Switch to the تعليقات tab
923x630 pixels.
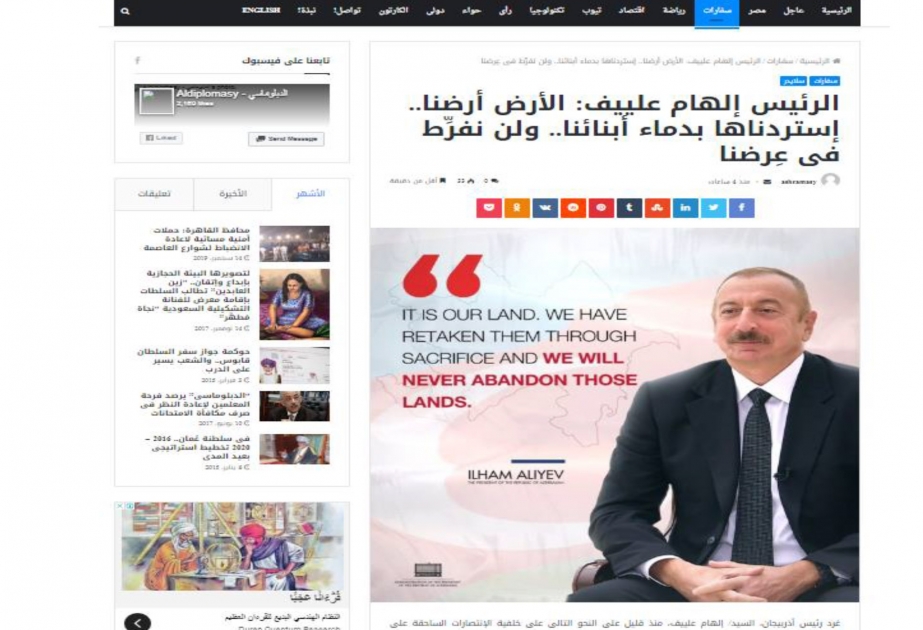pyautogui.click(x=154, y=194)
